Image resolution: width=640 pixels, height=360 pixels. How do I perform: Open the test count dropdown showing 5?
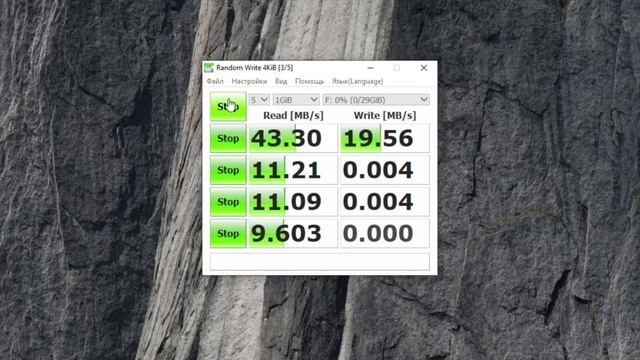(259, 100)
